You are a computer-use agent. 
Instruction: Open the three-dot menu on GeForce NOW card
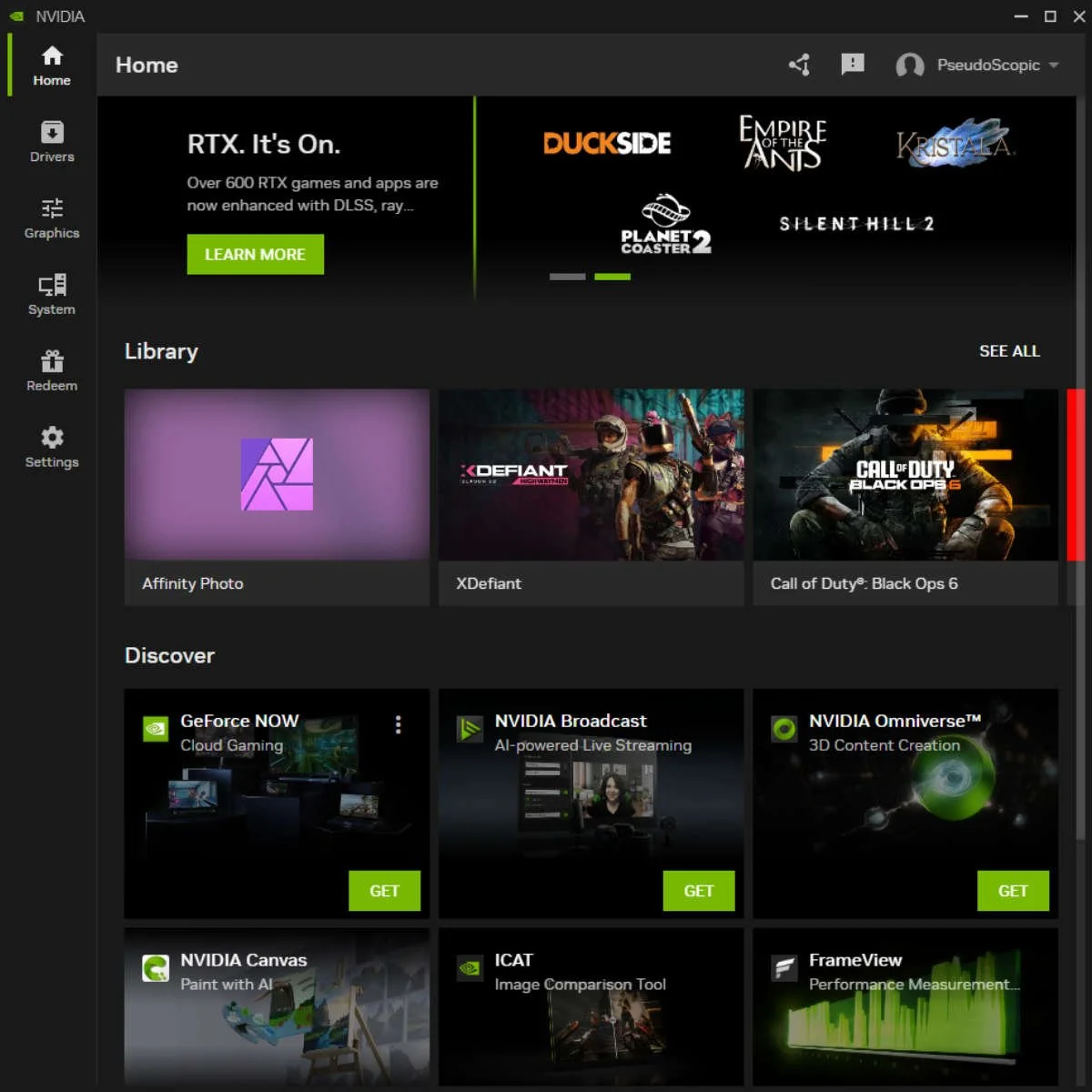pyautogui.click(x=398, y=724)
